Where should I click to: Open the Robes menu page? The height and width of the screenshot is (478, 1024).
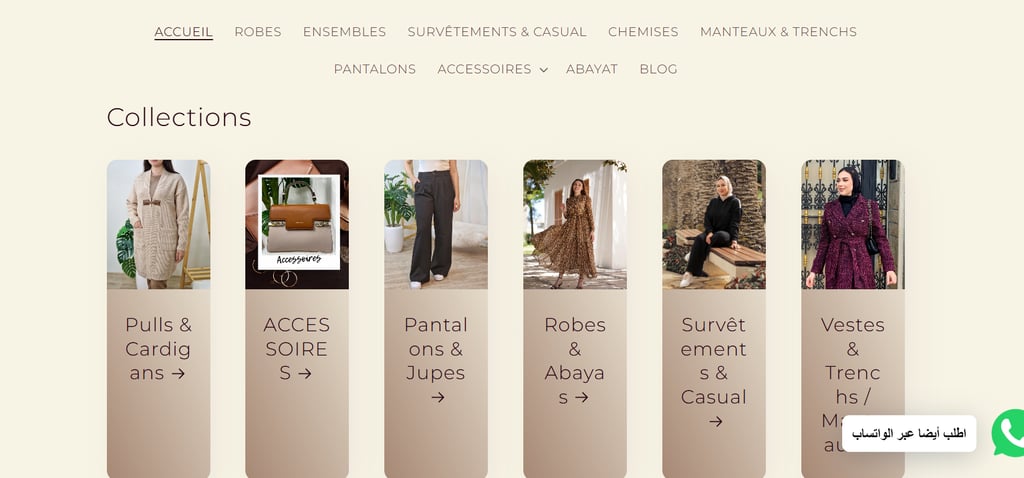pyautogui.click(x=258, y=32)
